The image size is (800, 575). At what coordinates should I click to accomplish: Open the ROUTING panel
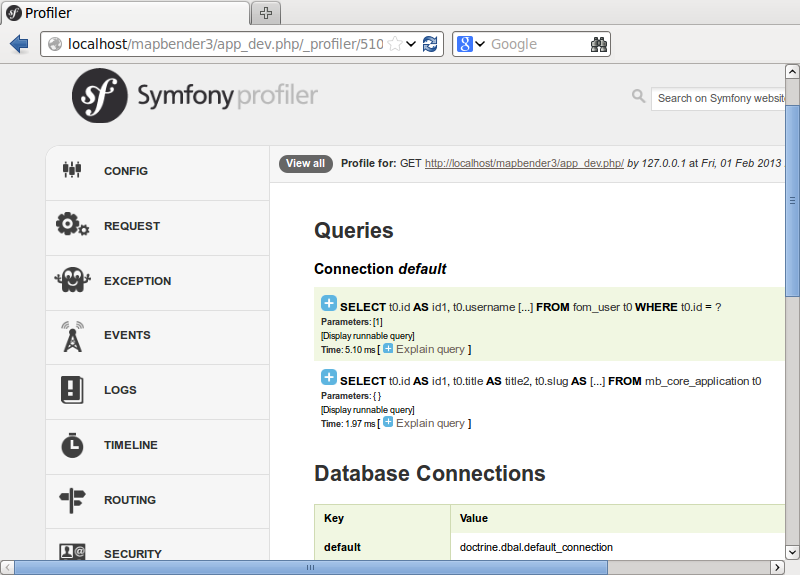[157, 502]
